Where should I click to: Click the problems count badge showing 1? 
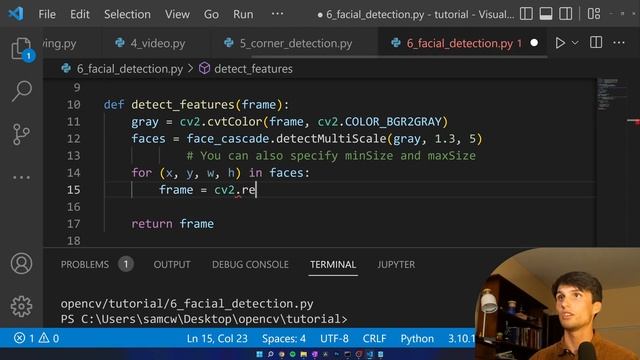(x=126, y=264)
